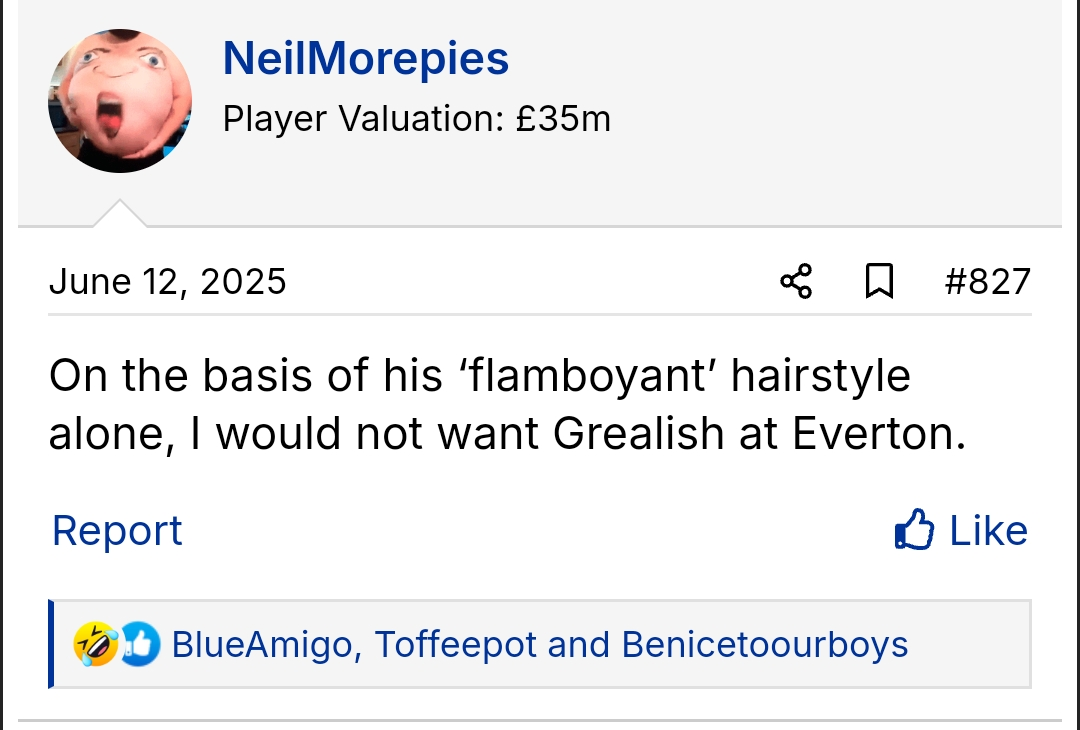Share post #827 via share icon
Screen dimensions: 1080x730
(x=796, y=281)
